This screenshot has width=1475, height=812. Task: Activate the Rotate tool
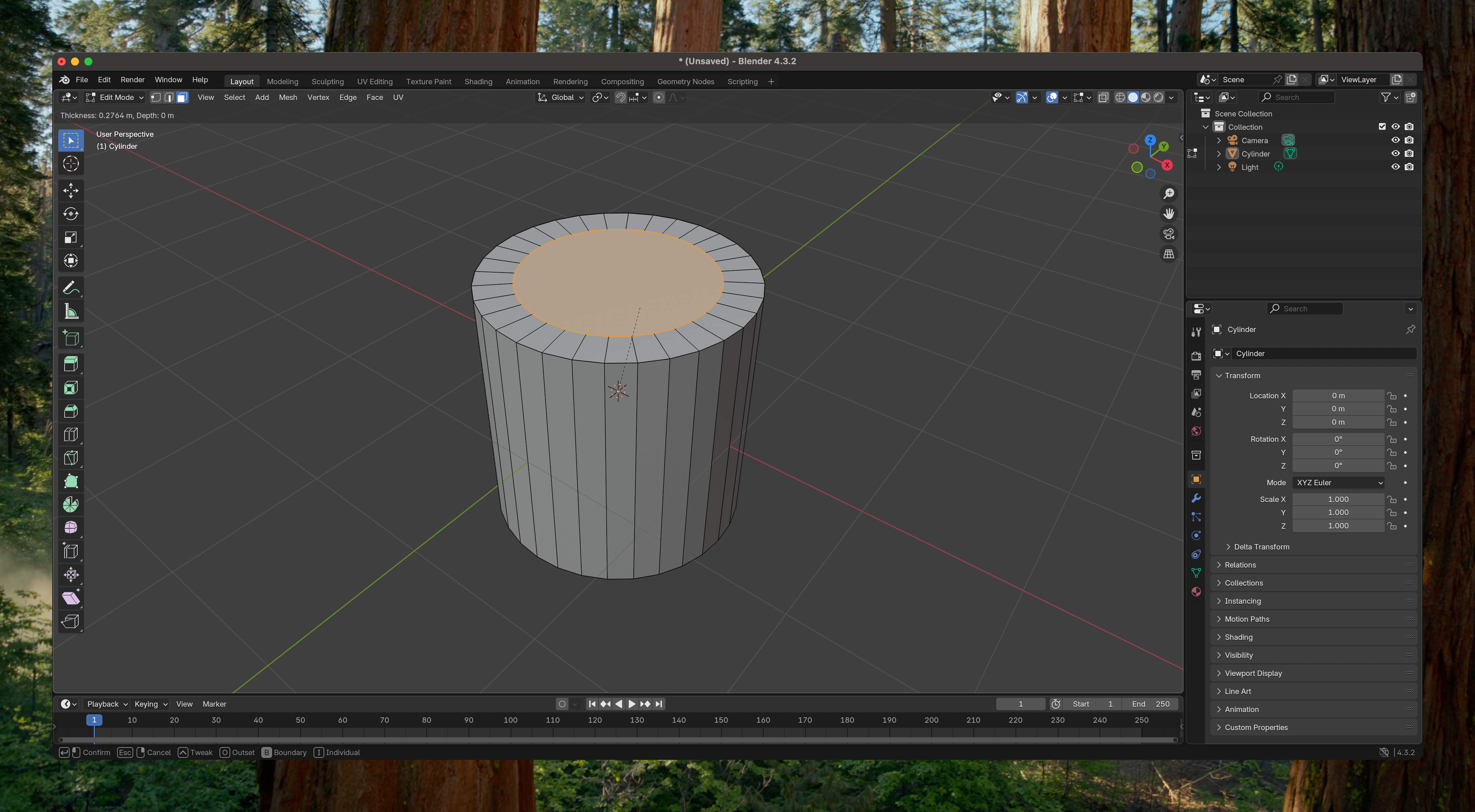[70, 214]
